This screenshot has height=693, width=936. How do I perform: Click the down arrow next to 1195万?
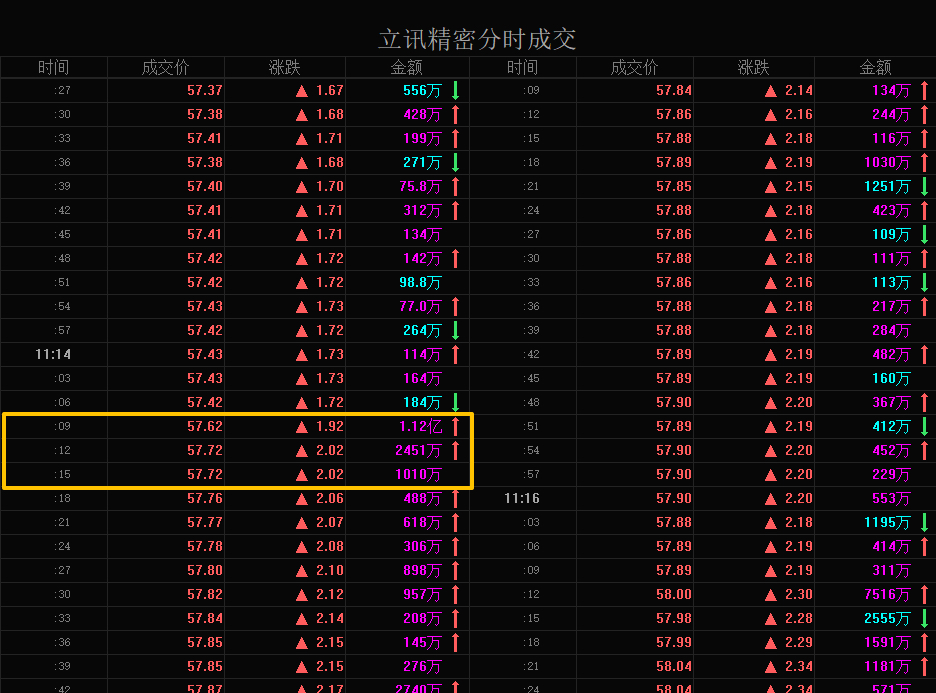pos(925,522)
